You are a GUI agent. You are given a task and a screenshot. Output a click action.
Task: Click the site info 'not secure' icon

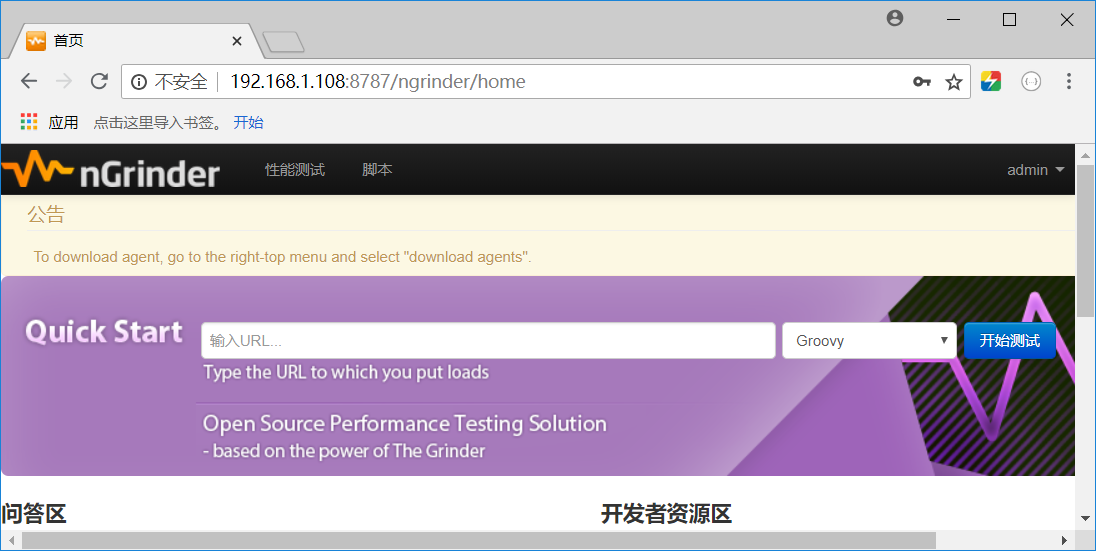point(139,82)
